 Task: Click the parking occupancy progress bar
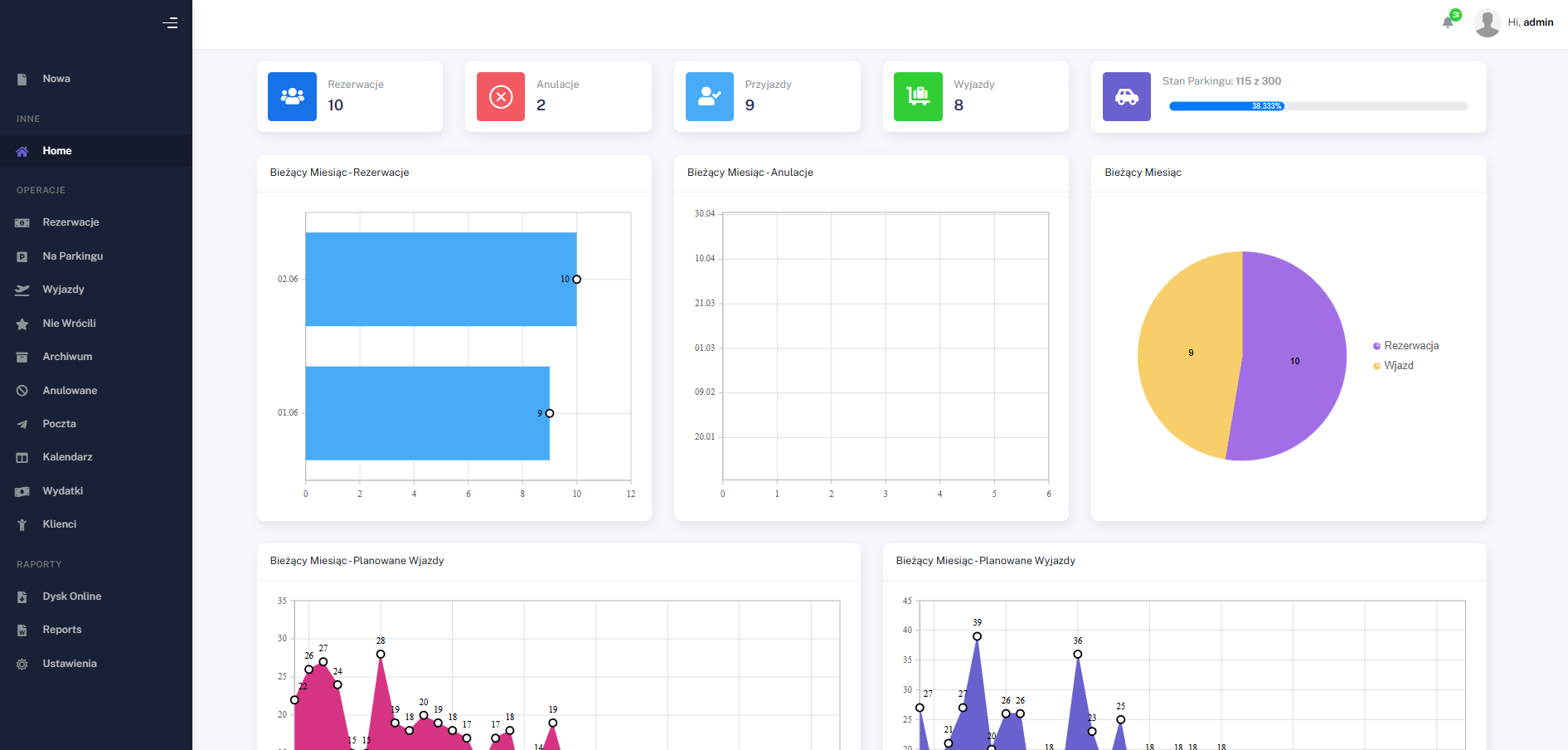click(1318, 106)
